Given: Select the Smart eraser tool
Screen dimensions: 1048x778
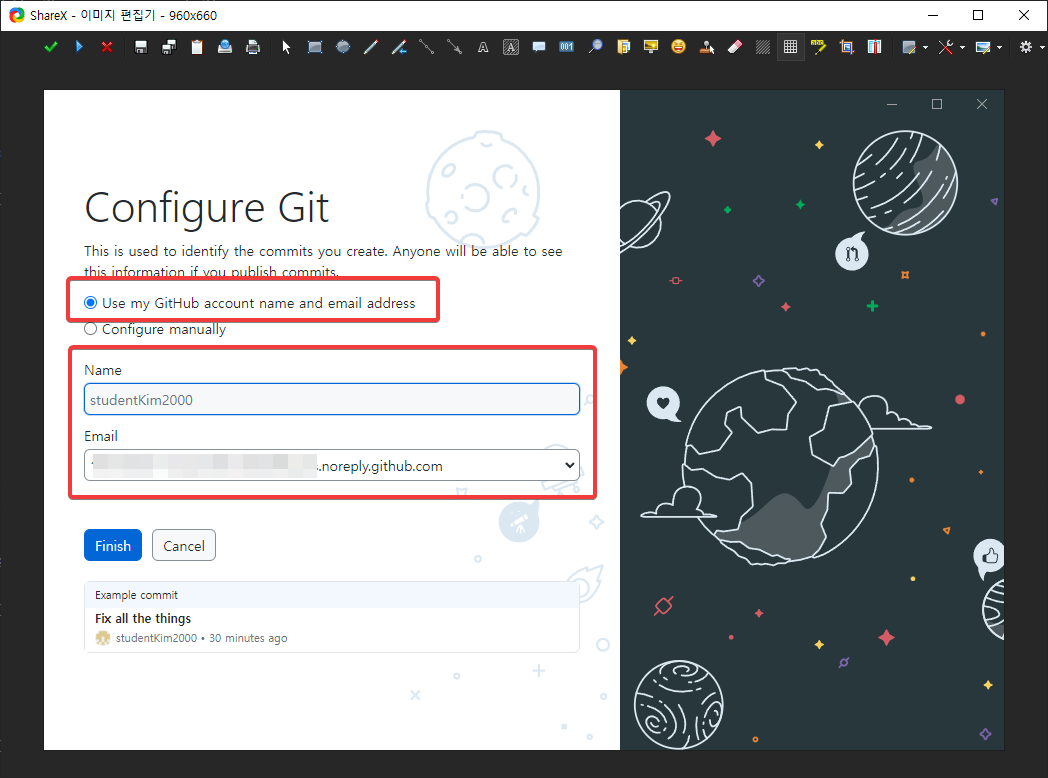Looking at the screenshot, I should pos(735,47).
